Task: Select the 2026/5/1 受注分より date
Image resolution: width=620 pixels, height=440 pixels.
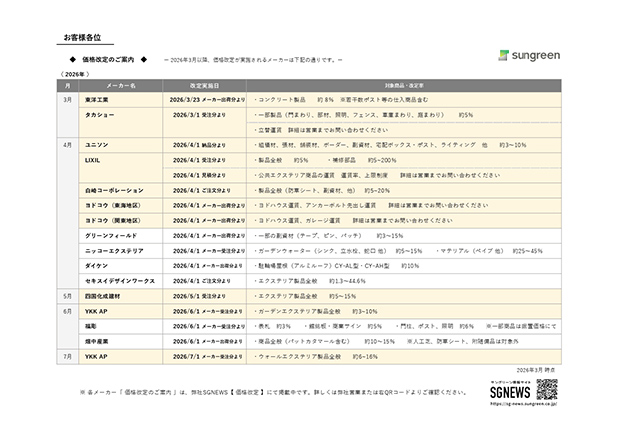Action: [199, 296]
